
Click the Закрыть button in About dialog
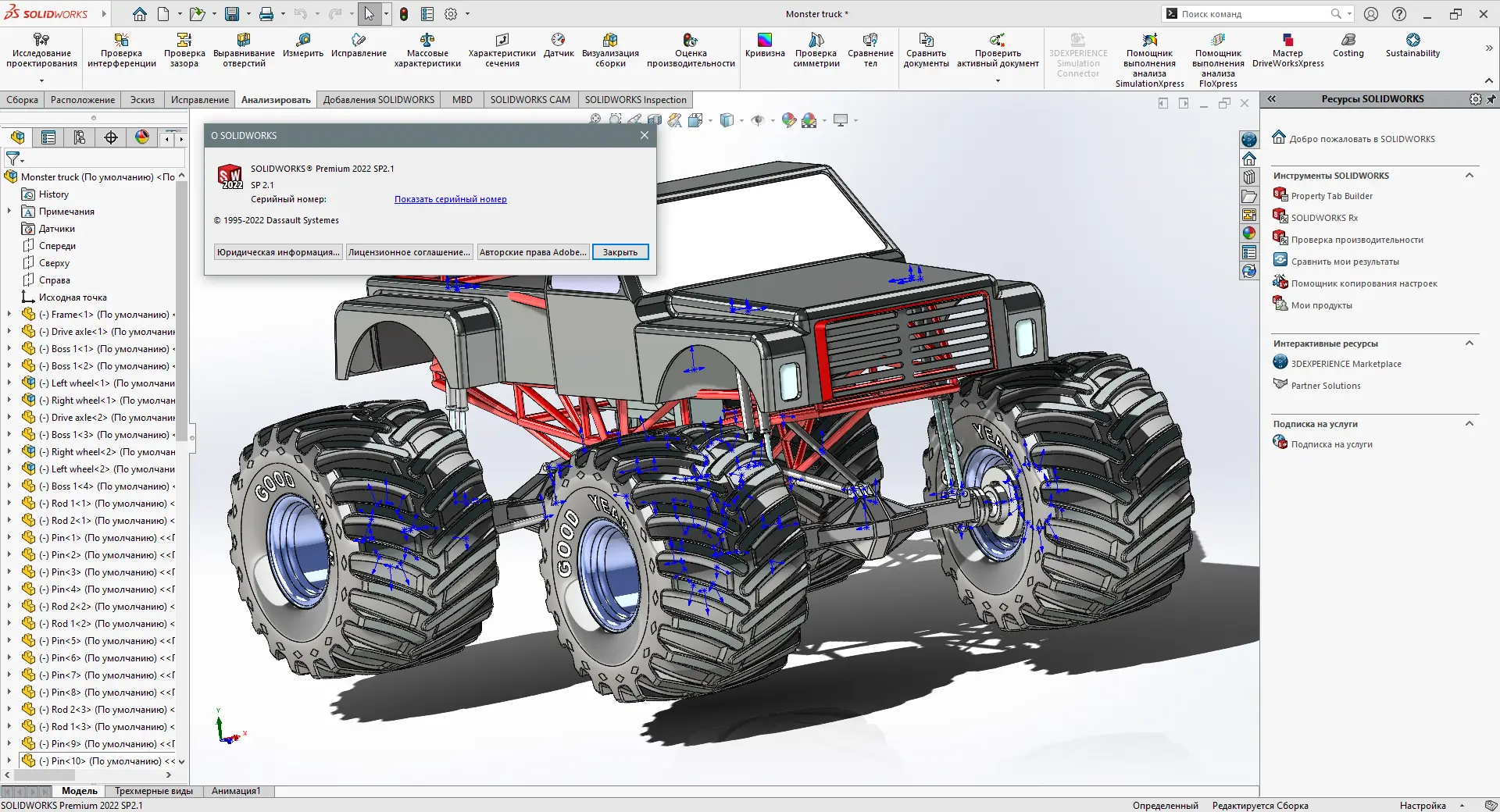[x=620, y=252]
